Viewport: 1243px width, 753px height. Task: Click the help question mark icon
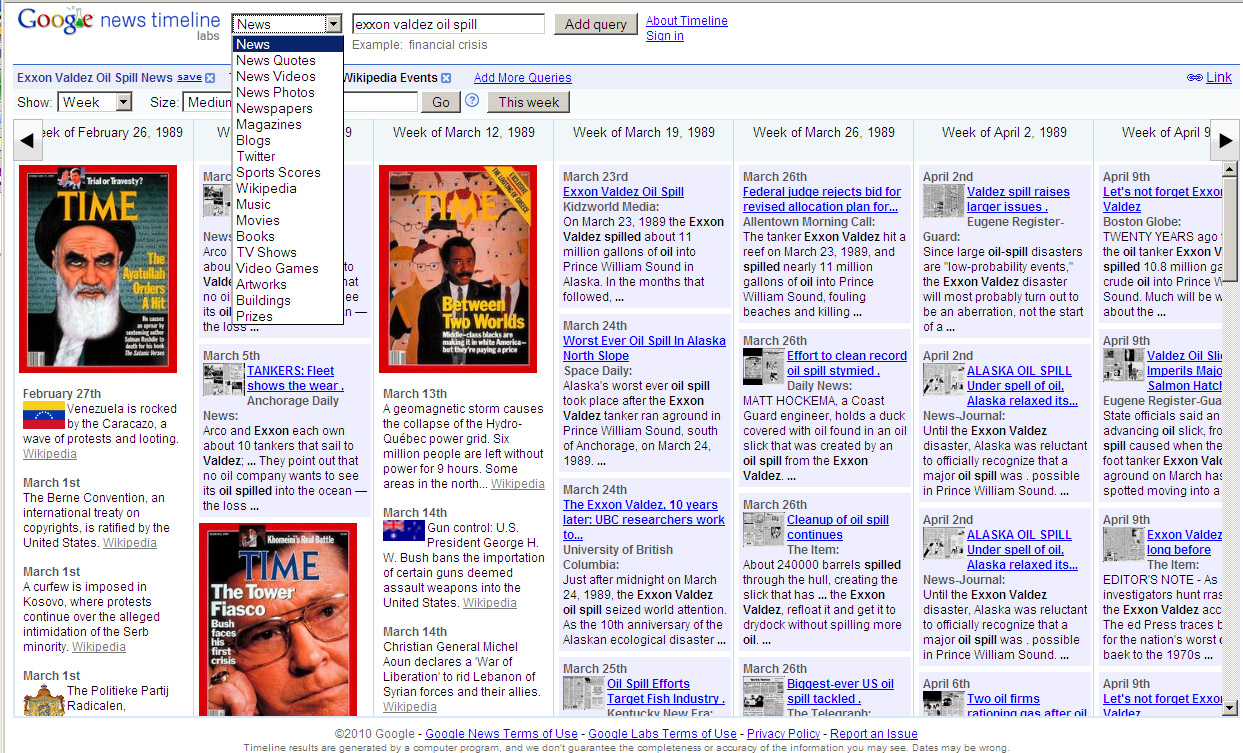[x=472, y=101]
